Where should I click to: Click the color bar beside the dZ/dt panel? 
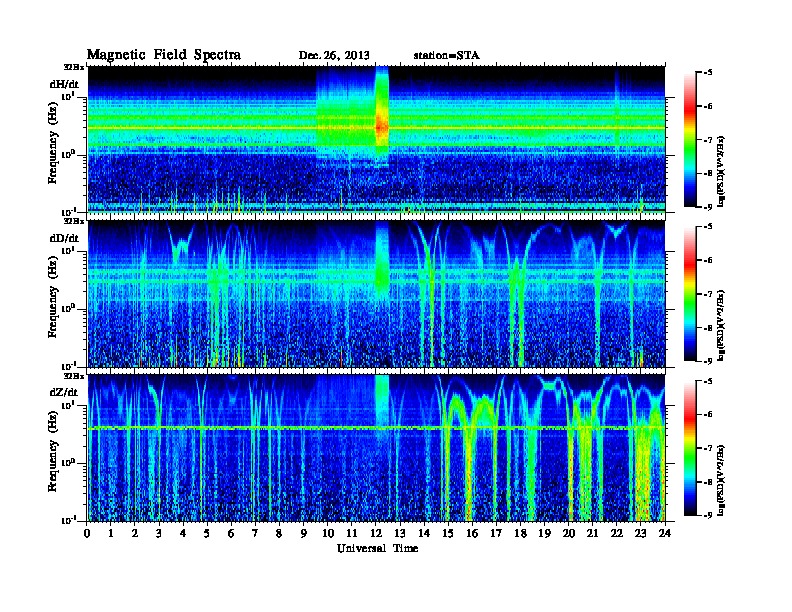tap(690, 448)
